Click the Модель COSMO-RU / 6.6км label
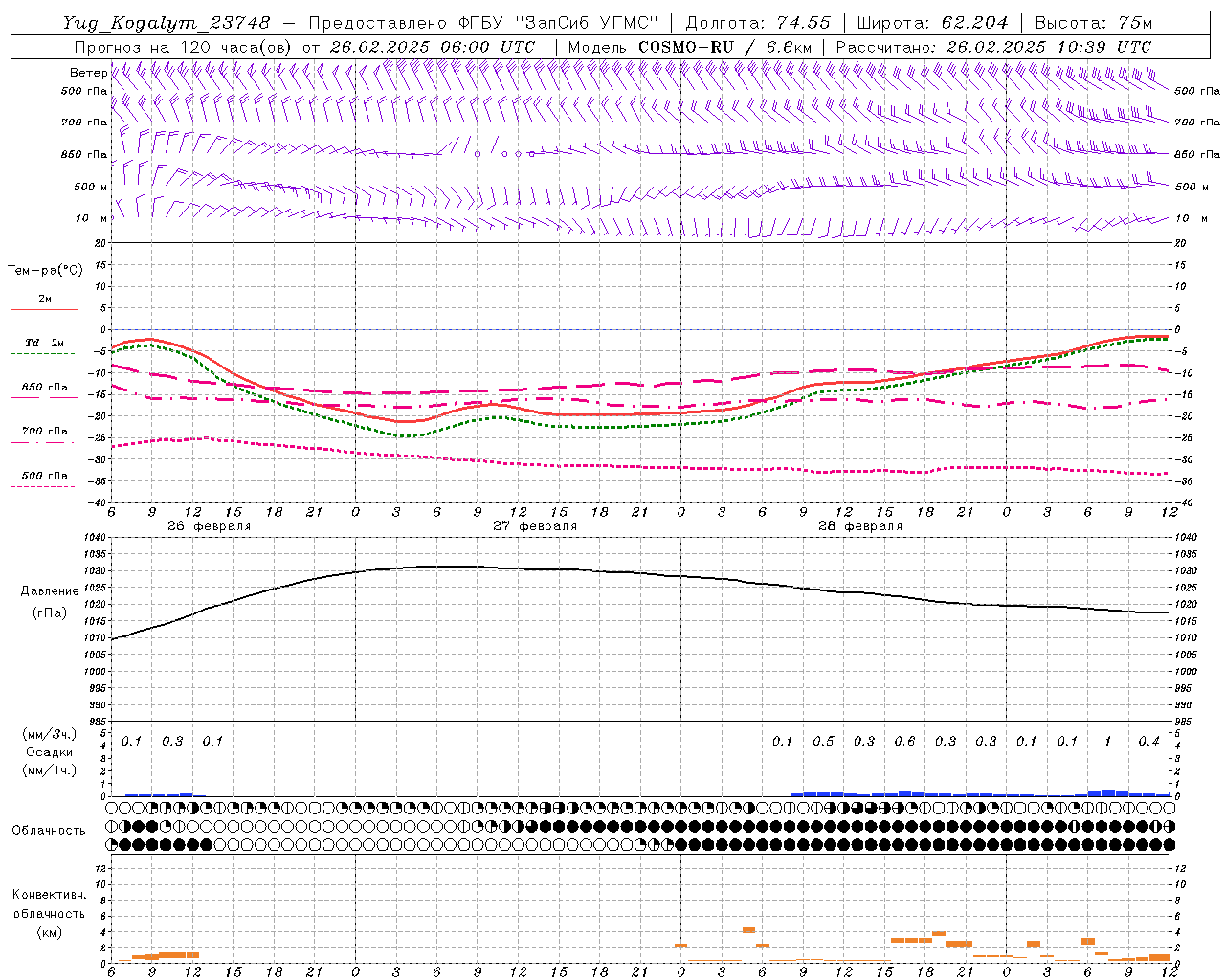 click(x=691, y=47)
